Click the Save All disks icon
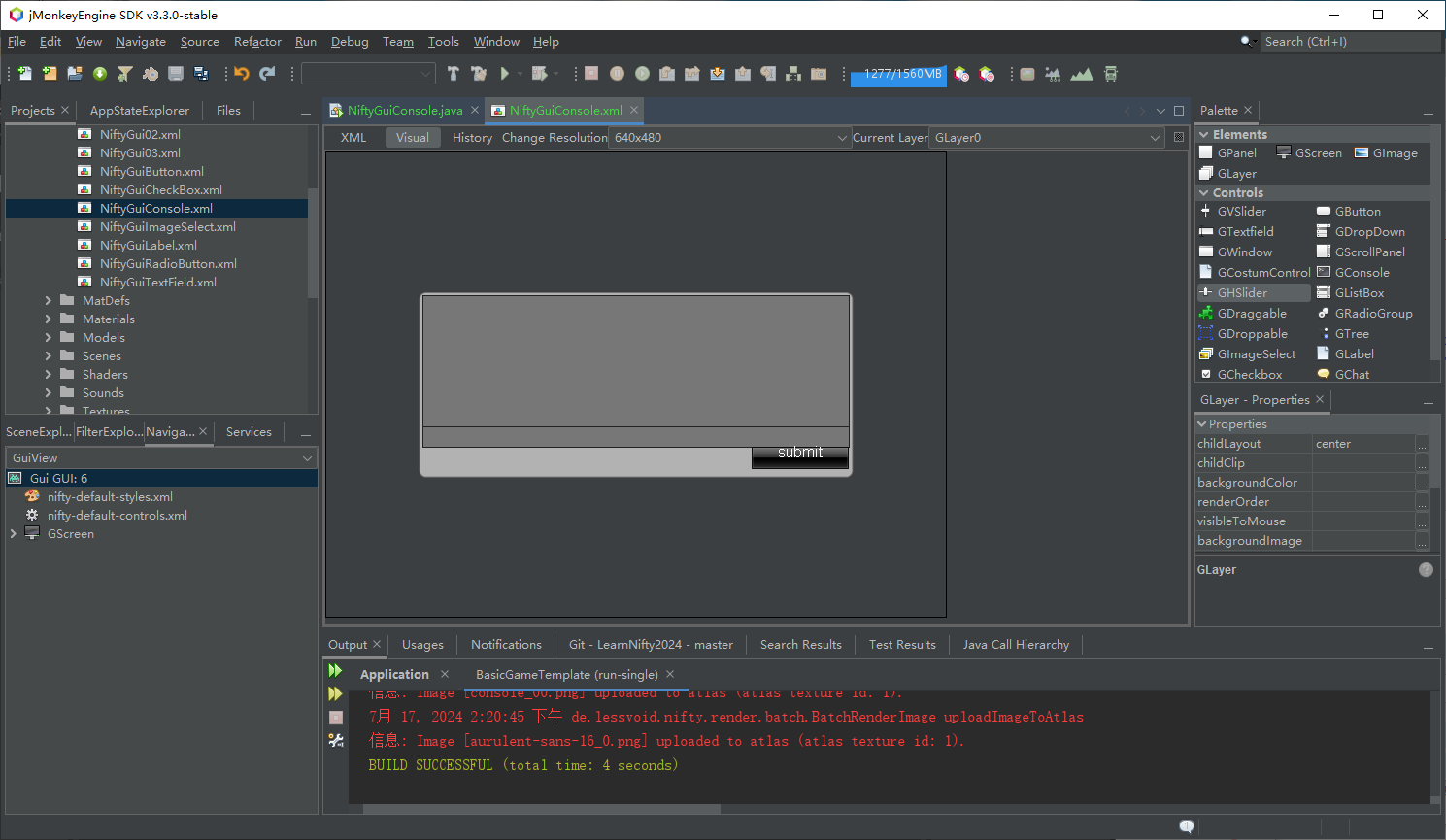Viewport: 1446px width, 840px height. tap(201, 74)
